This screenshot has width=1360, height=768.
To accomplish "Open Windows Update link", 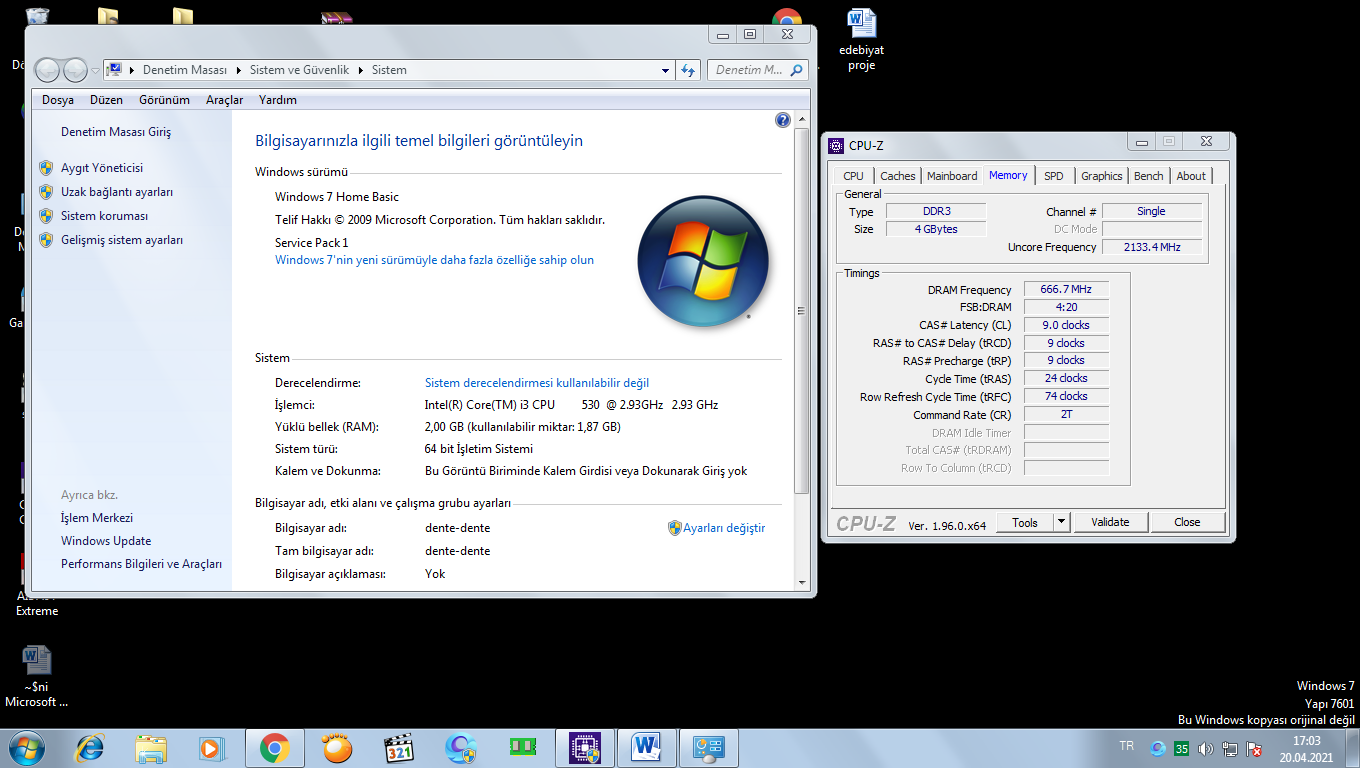I will pyautogui.click(x=106, y=541).
